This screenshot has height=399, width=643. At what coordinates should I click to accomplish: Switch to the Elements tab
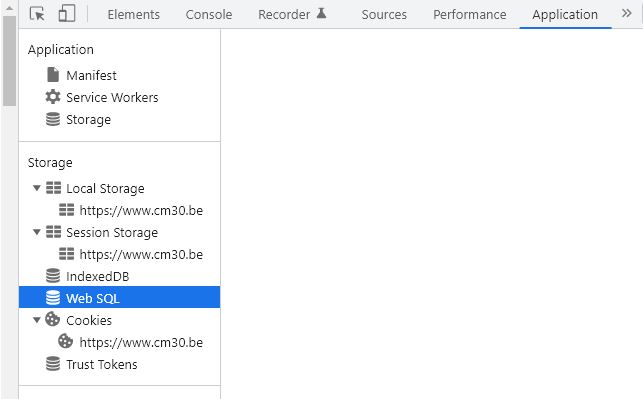134,14
